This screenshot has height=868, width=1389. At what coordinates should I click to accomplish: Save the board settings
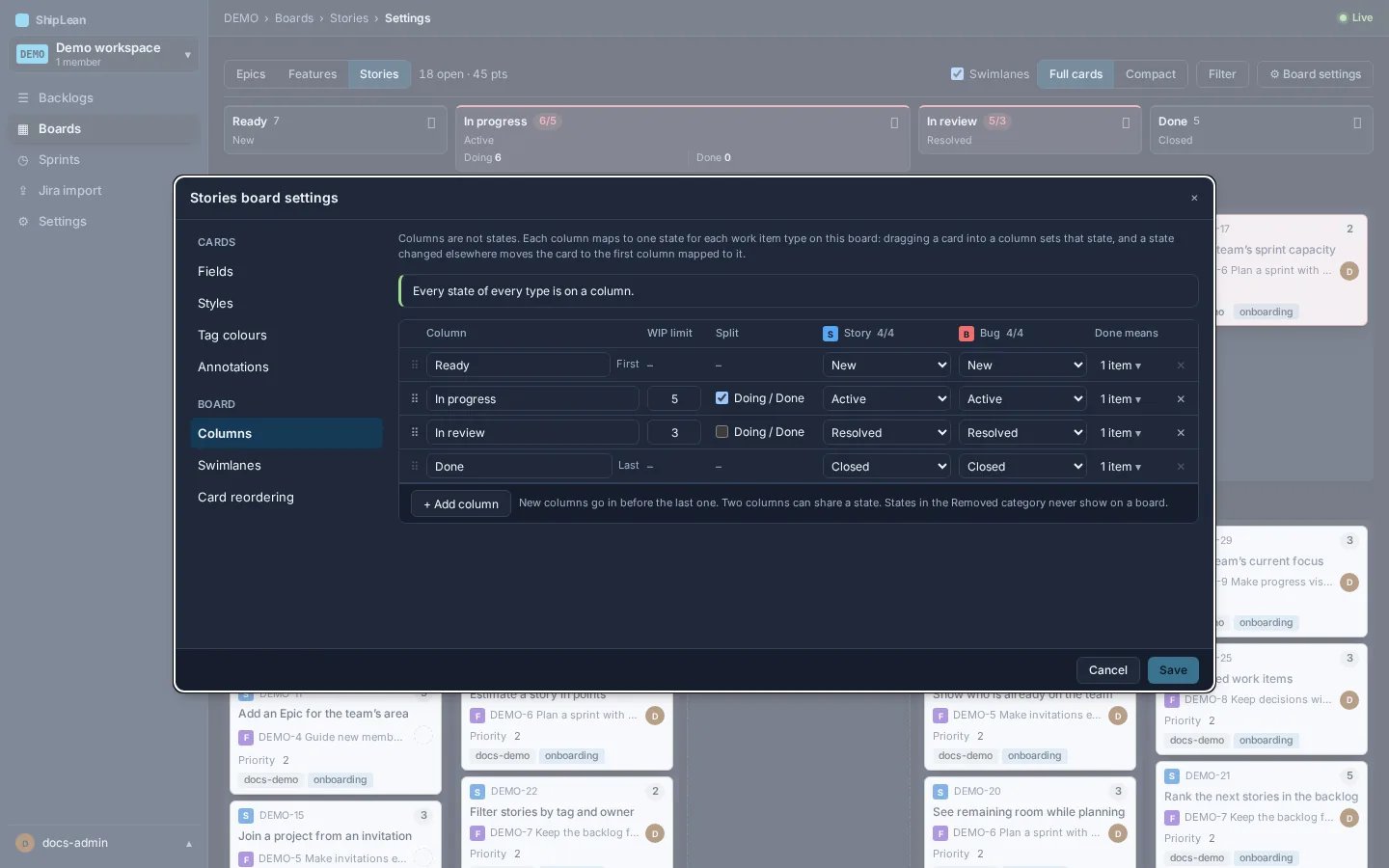pyautogui.click(x=1173, y=670)
